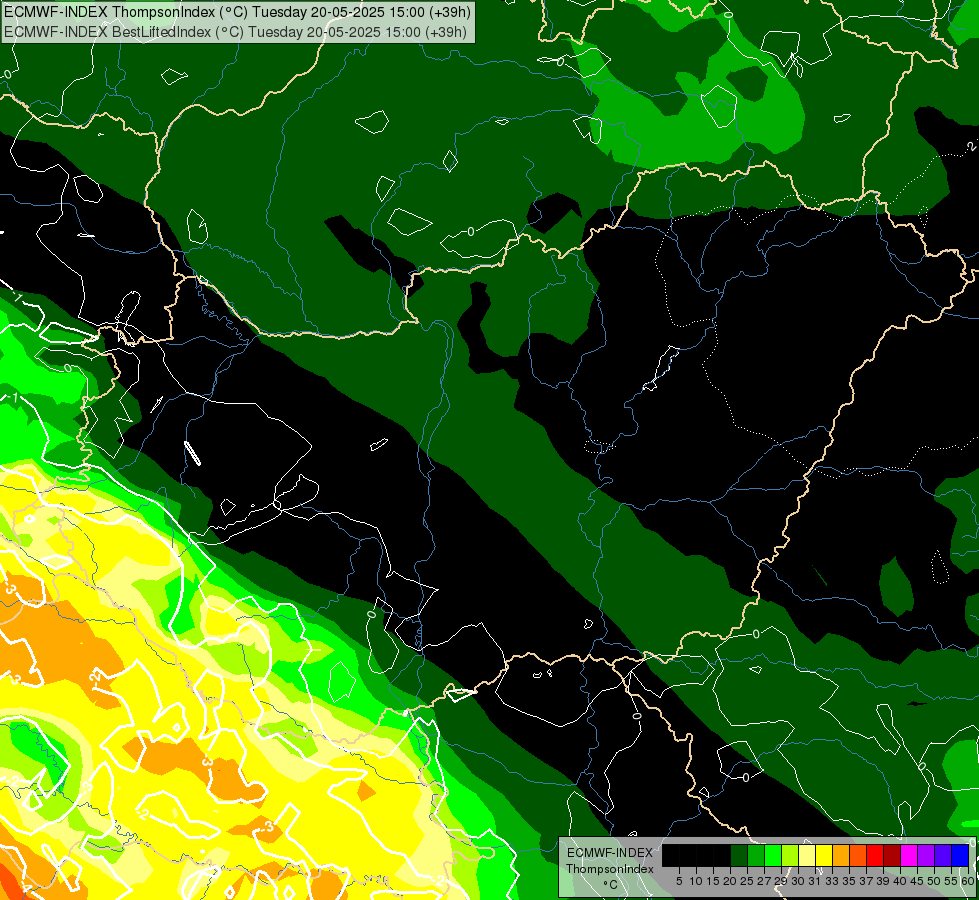Select the lime 29-30 legend swatch
This screenshot has height=900, width=979.
click(790, 855)
